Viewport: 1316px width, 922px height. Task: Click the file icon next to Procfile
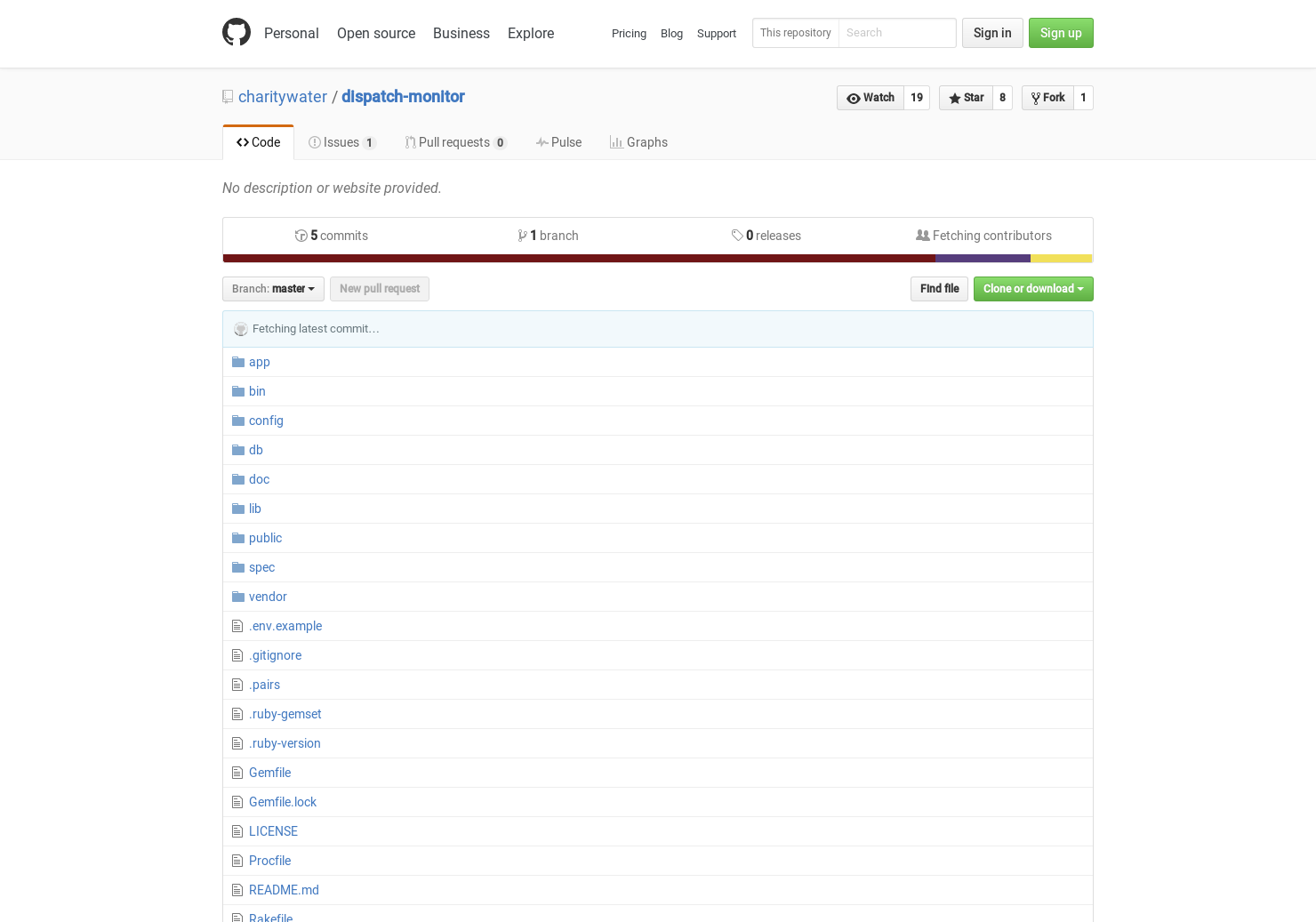[237, 861]
